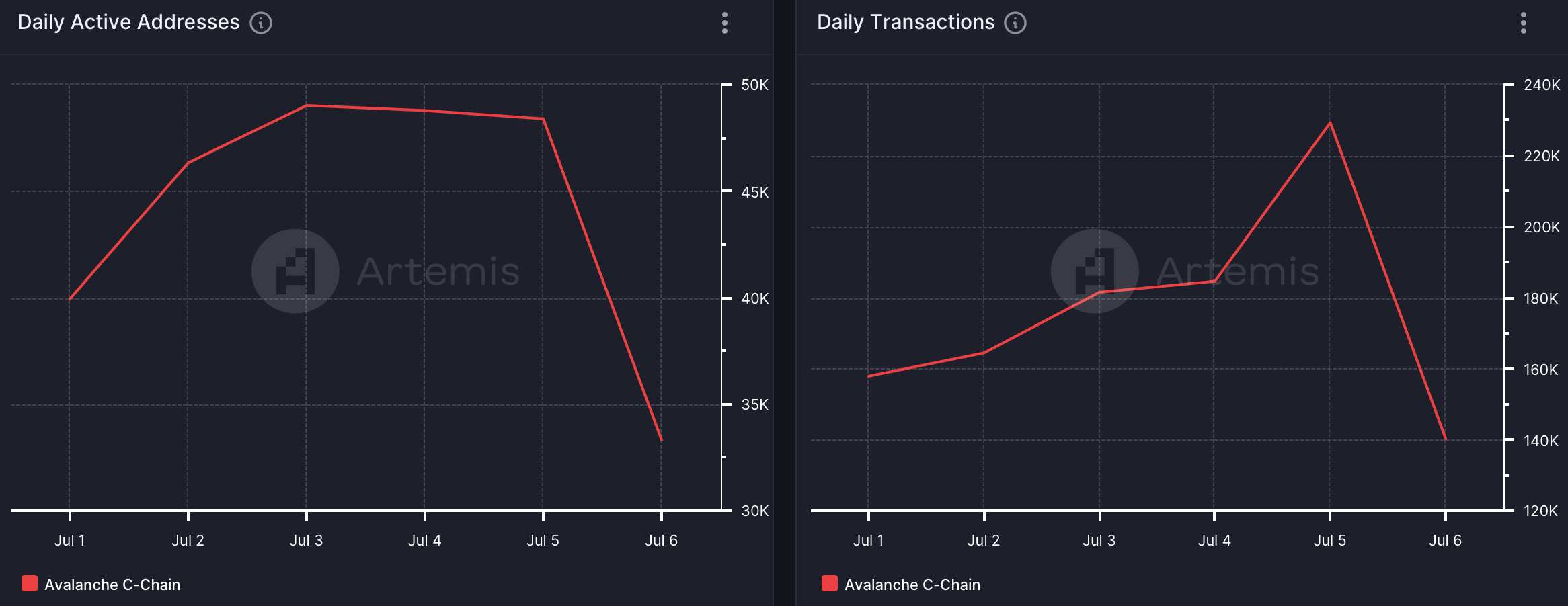
Task: Click info icon beside Daily Active Addresses
Action: click(x=261, y=23)
